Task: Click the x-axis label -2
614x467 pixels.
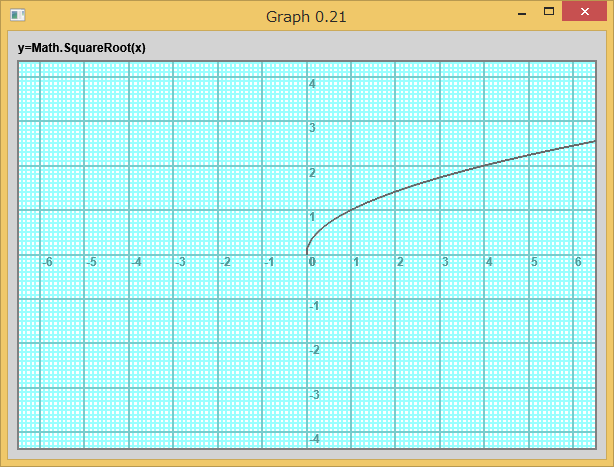Action: coord(225,262)
